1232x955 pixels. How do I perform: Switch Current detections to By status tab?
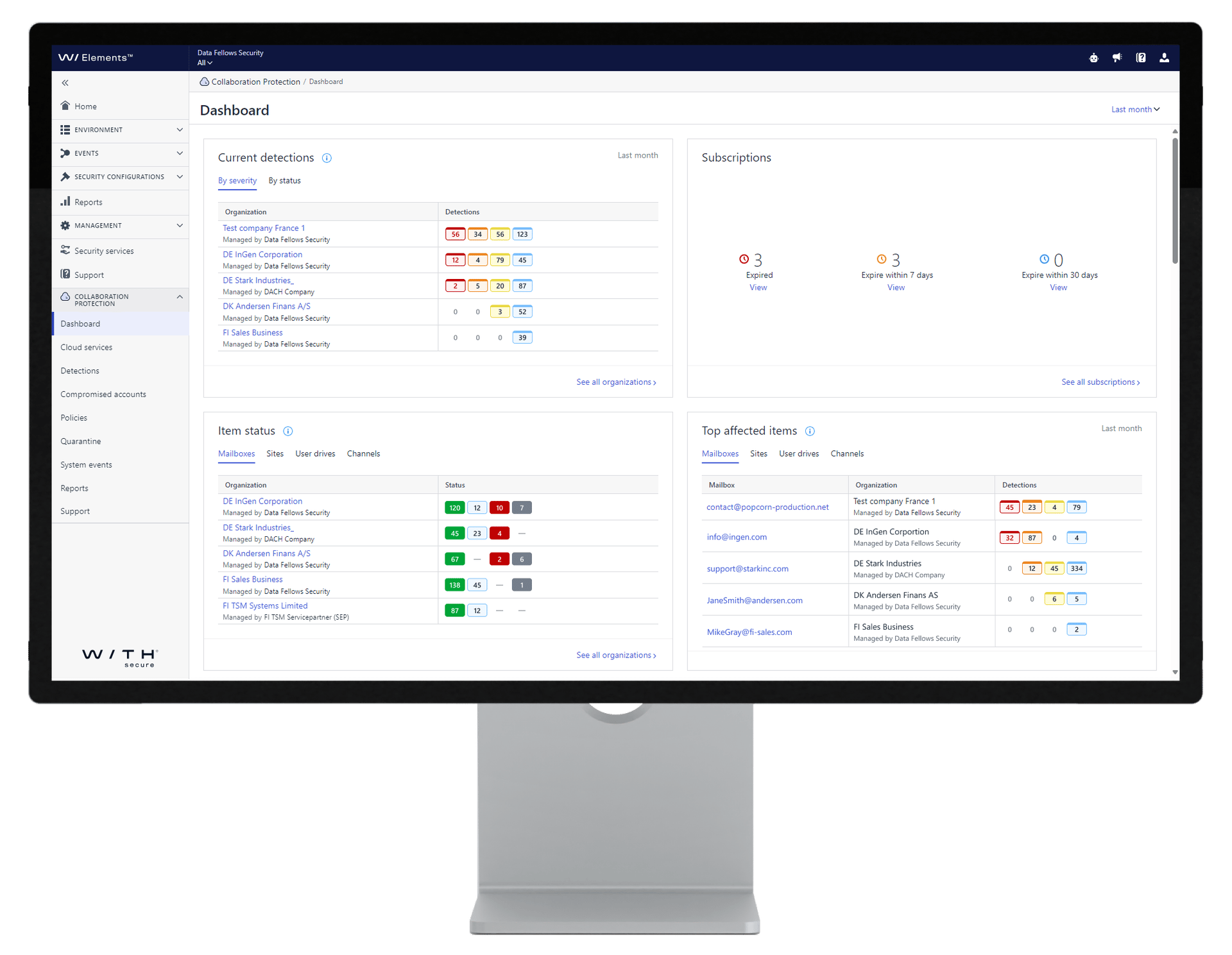(x=284, y=181)
